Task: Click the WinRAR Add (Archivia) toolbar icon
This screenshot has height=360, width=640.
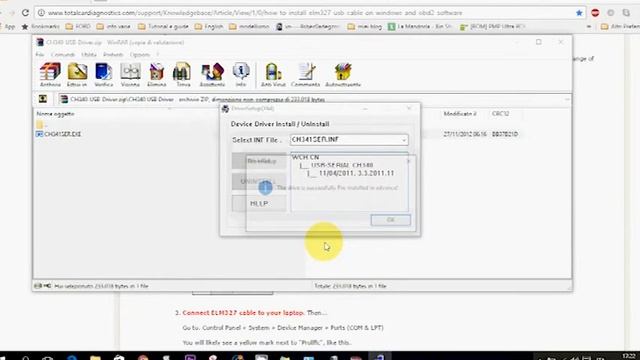Action: [50, 74]
